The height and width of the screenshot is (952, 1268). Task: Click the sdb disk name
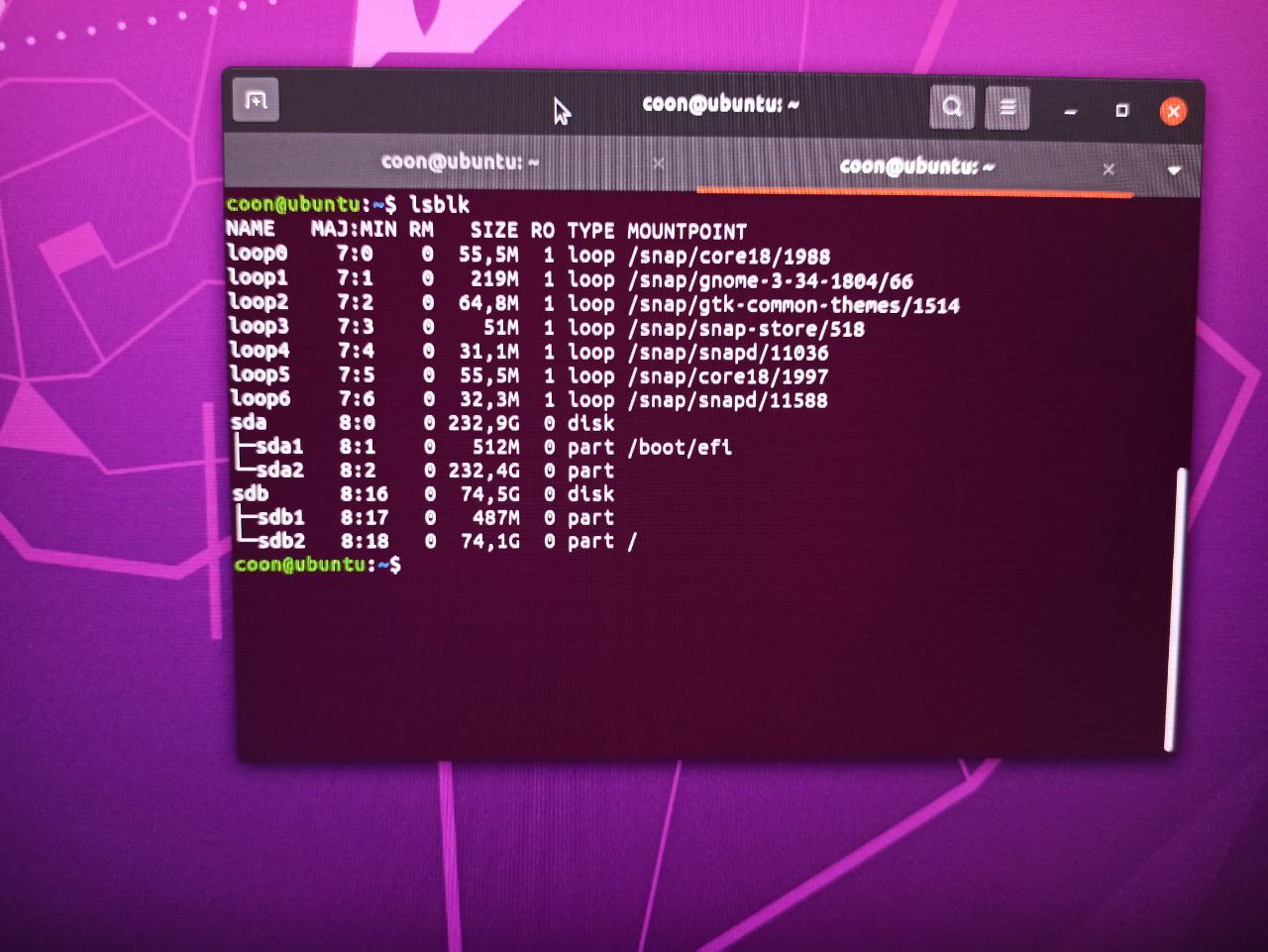click(x=251, y=493)
